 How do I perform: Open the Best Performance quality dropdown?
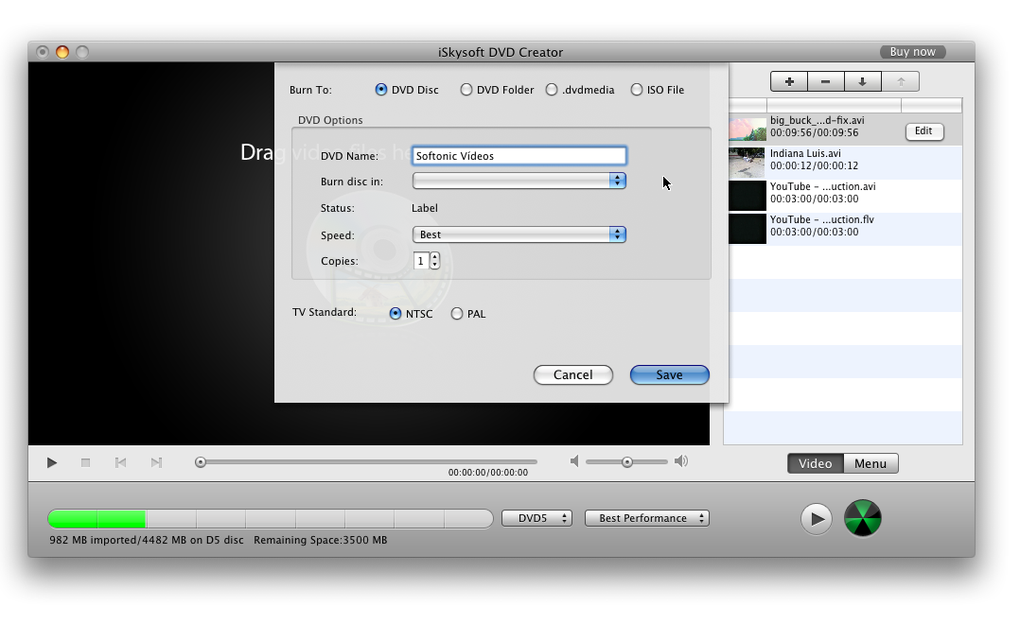click(x=647, y=518)
